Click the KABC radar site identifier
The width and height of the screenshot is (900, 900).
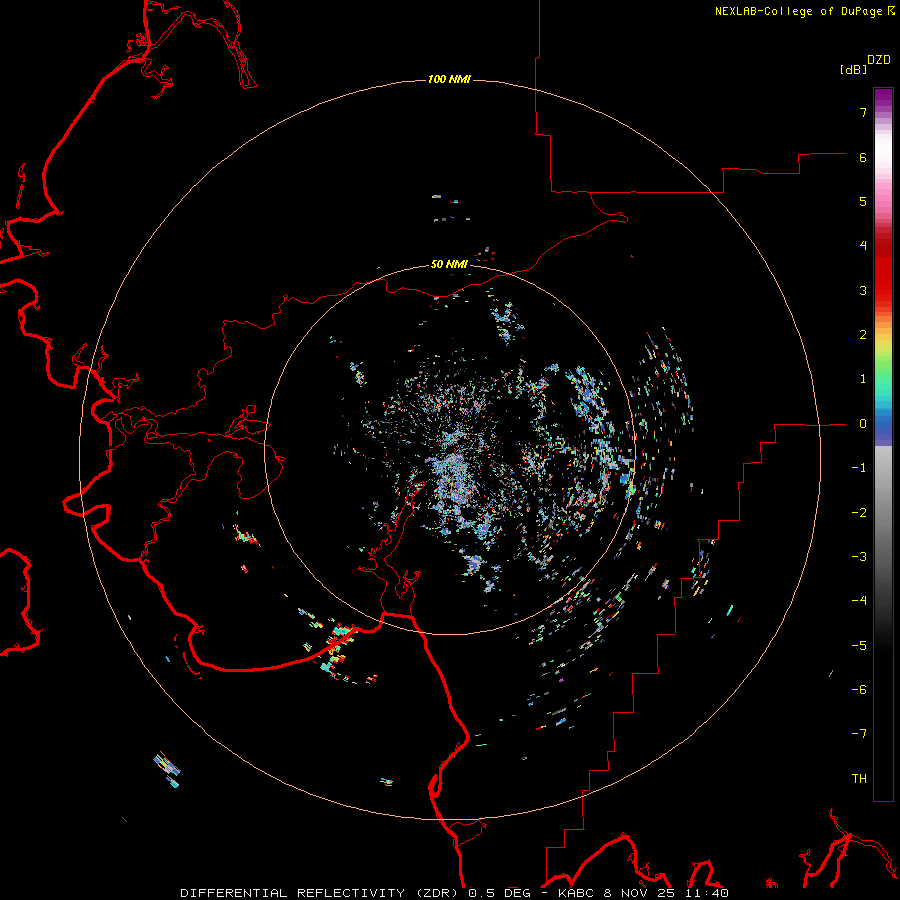[578, 893]
